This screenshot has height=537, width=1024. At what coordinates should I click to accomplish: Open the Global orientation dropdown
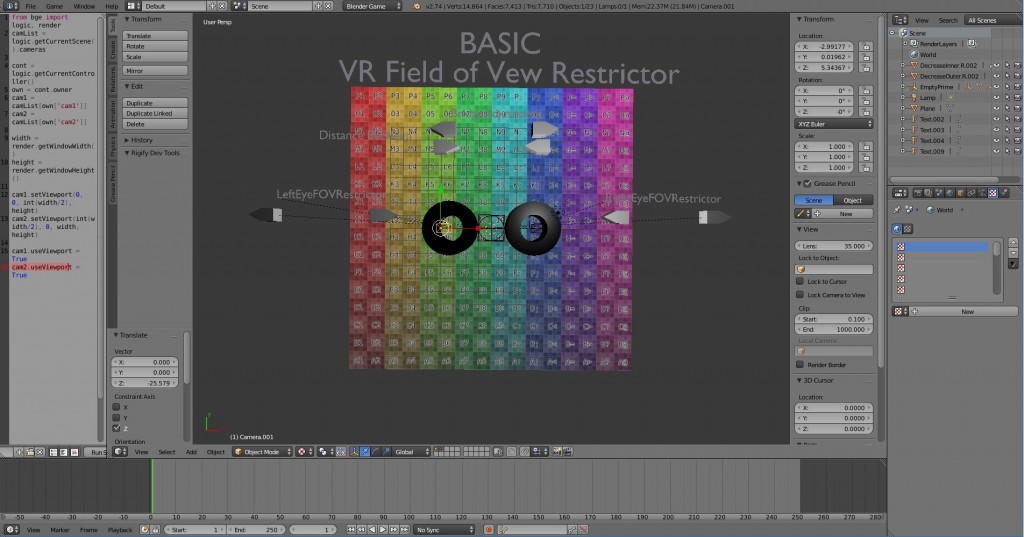[411, 451]
